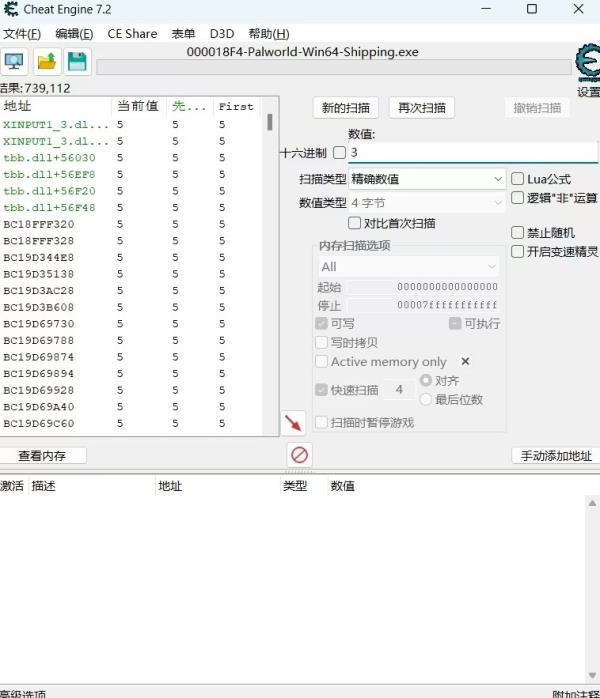Expand the 数值类型 dropdown

(427, 203)
